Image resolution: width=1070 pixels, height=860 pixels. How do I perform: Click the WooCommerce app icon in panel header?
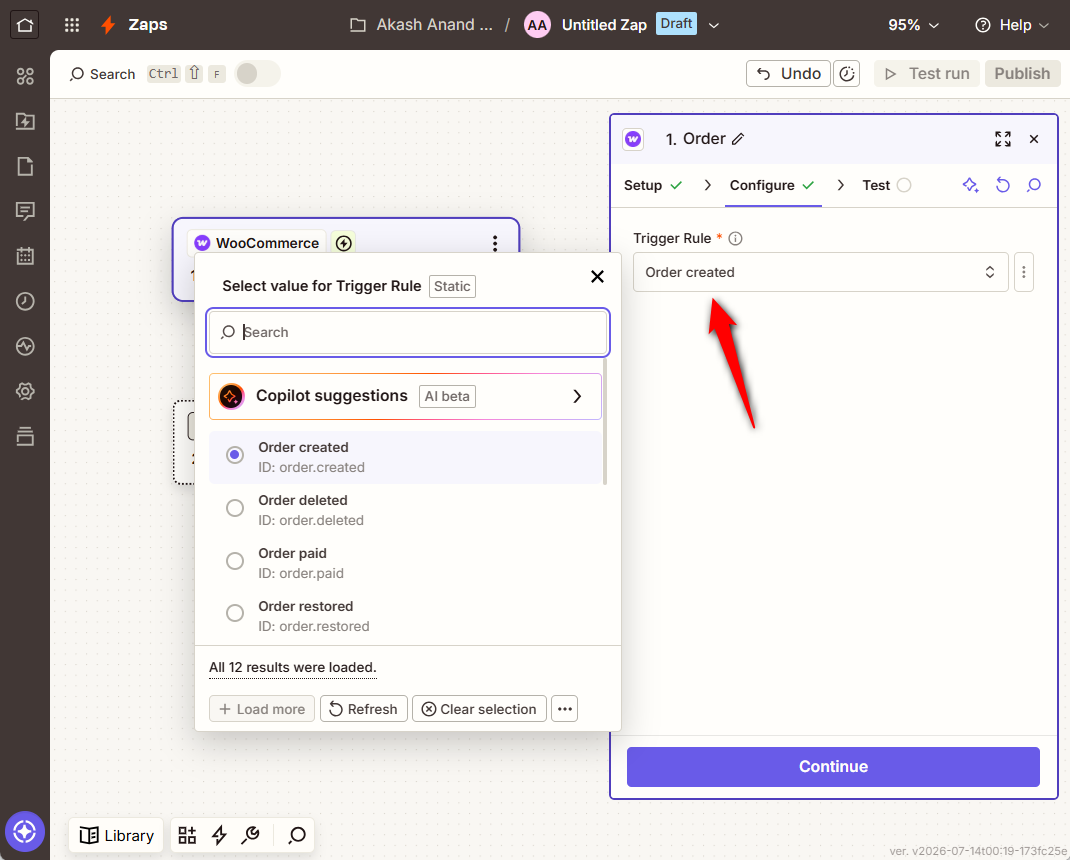(633, 139)
